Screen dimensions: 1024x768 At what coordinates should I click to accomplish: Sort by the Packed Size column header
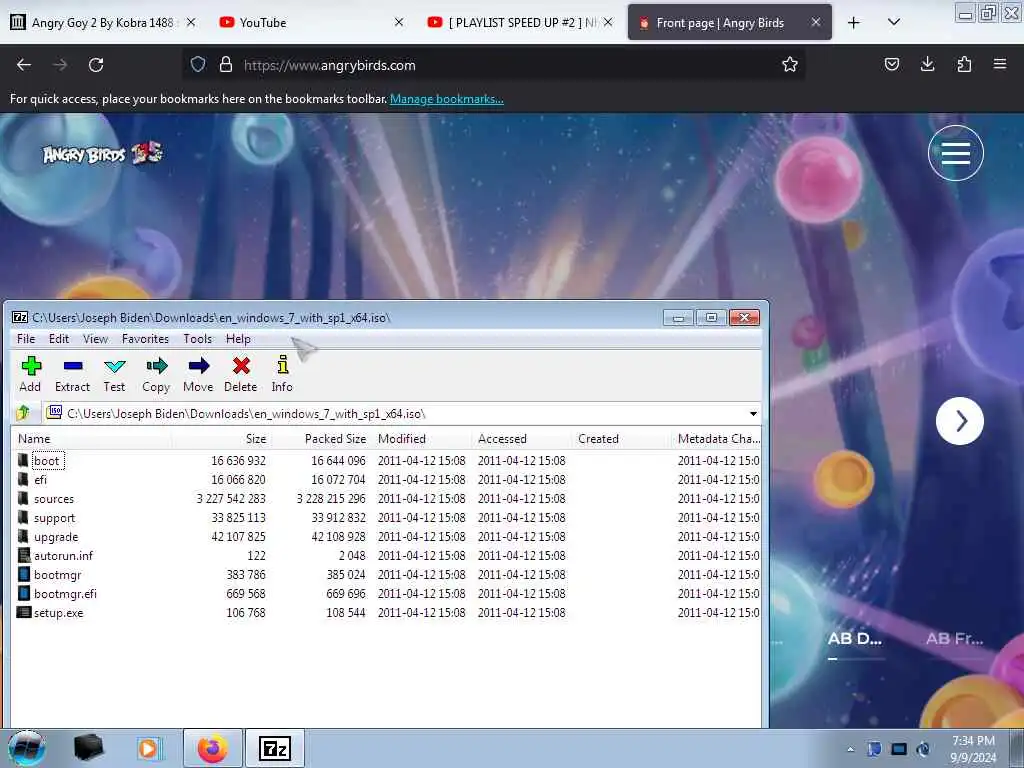pos(321,439)
